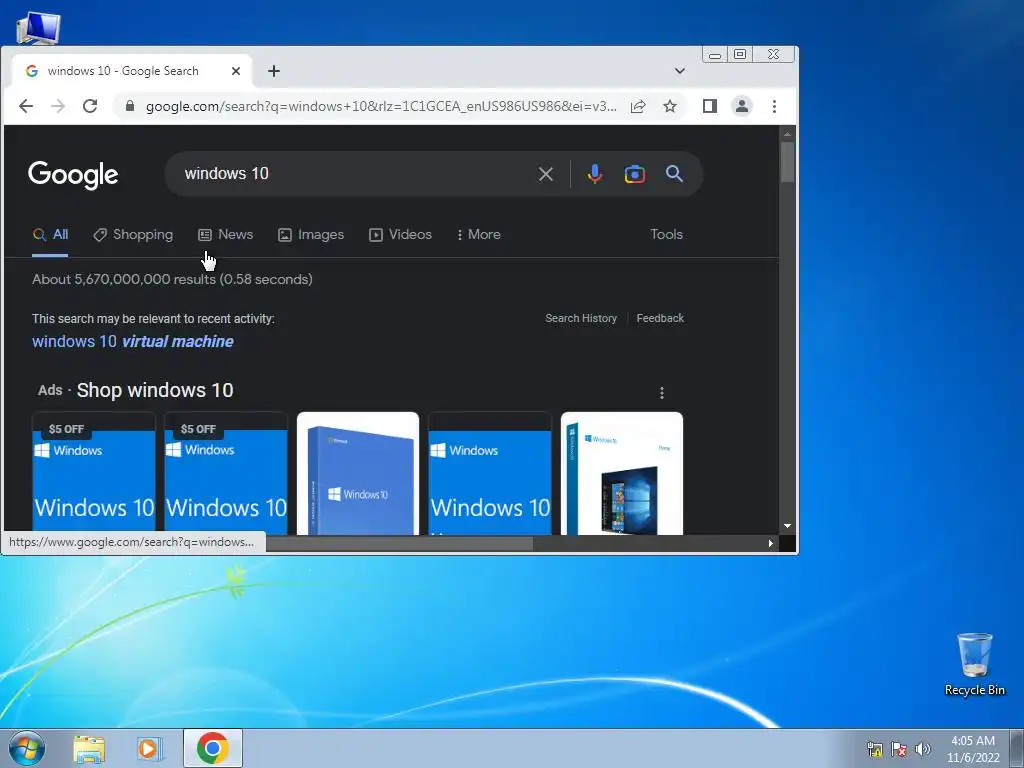Submit search with magnifier icon
Screen dimensions: 1024x768
[x=675, y=174]
